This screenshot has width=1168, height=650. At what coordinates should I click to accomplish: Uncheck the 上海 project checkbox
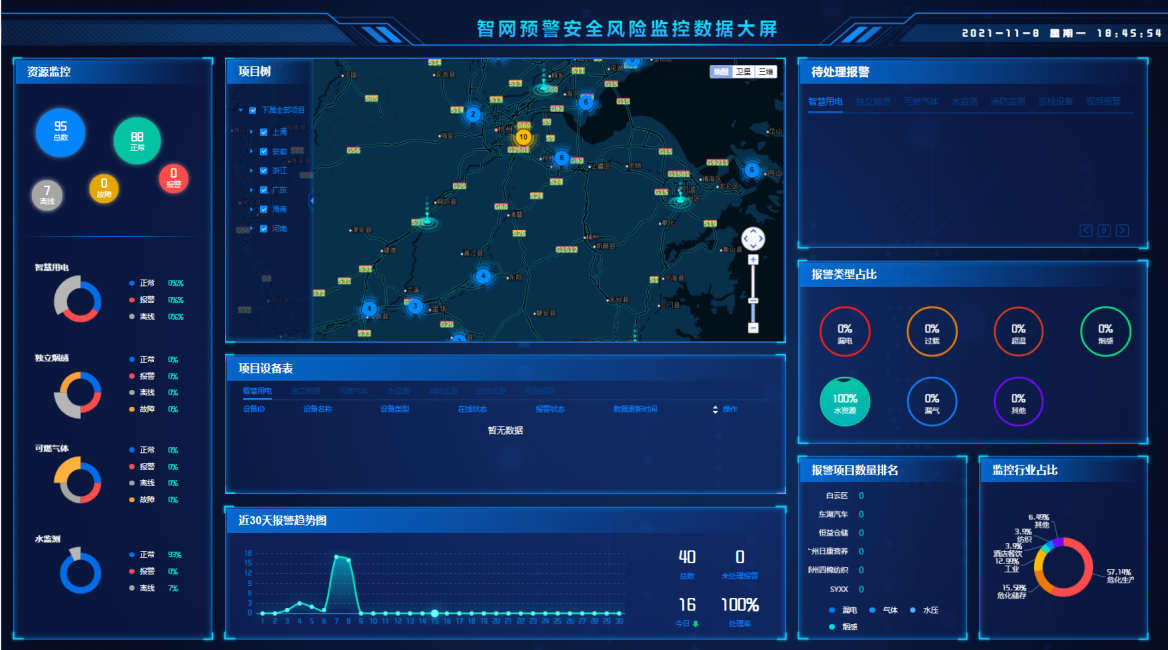coord(263,131)
